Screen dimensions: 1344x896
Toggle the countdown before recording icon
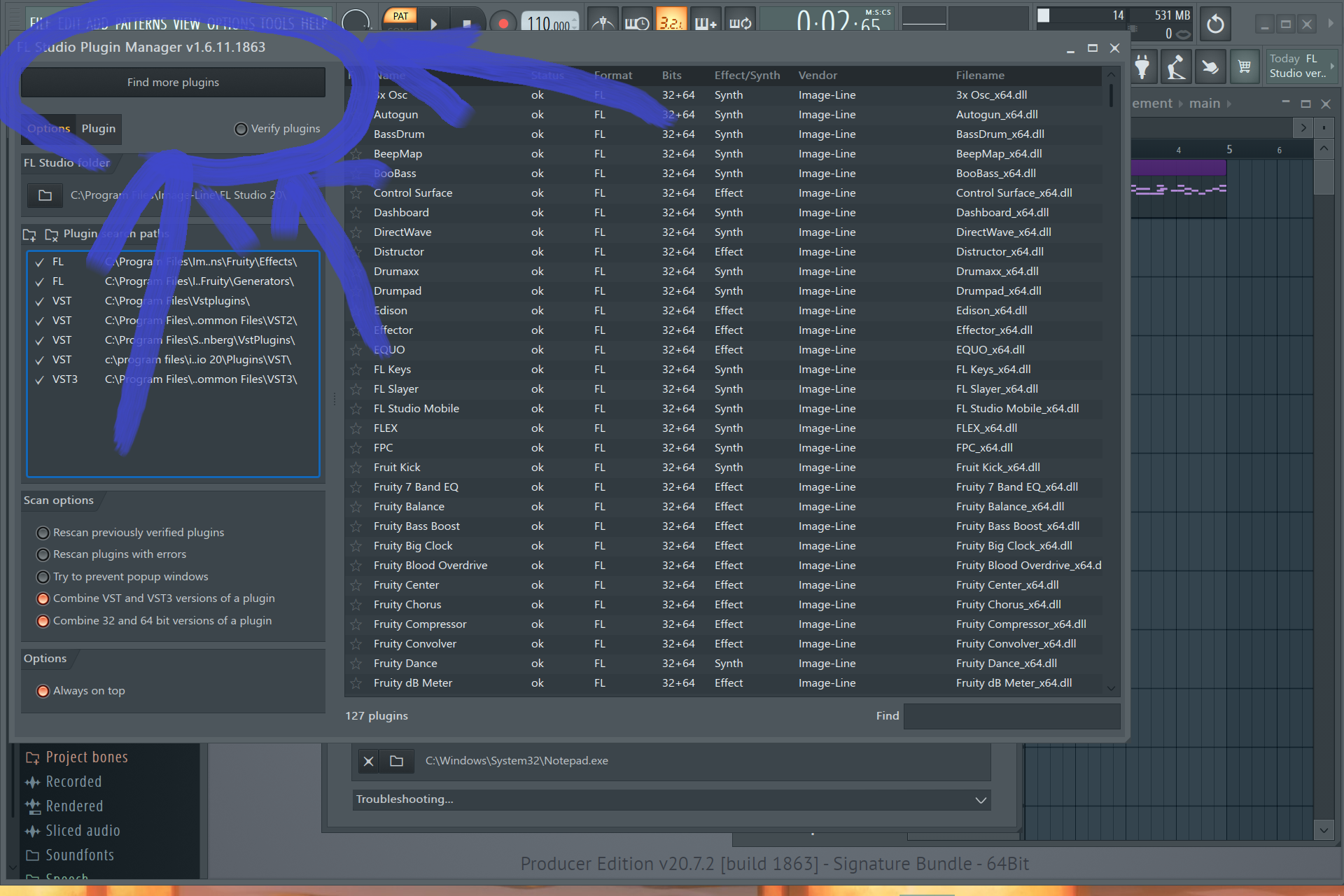[671, 22]
